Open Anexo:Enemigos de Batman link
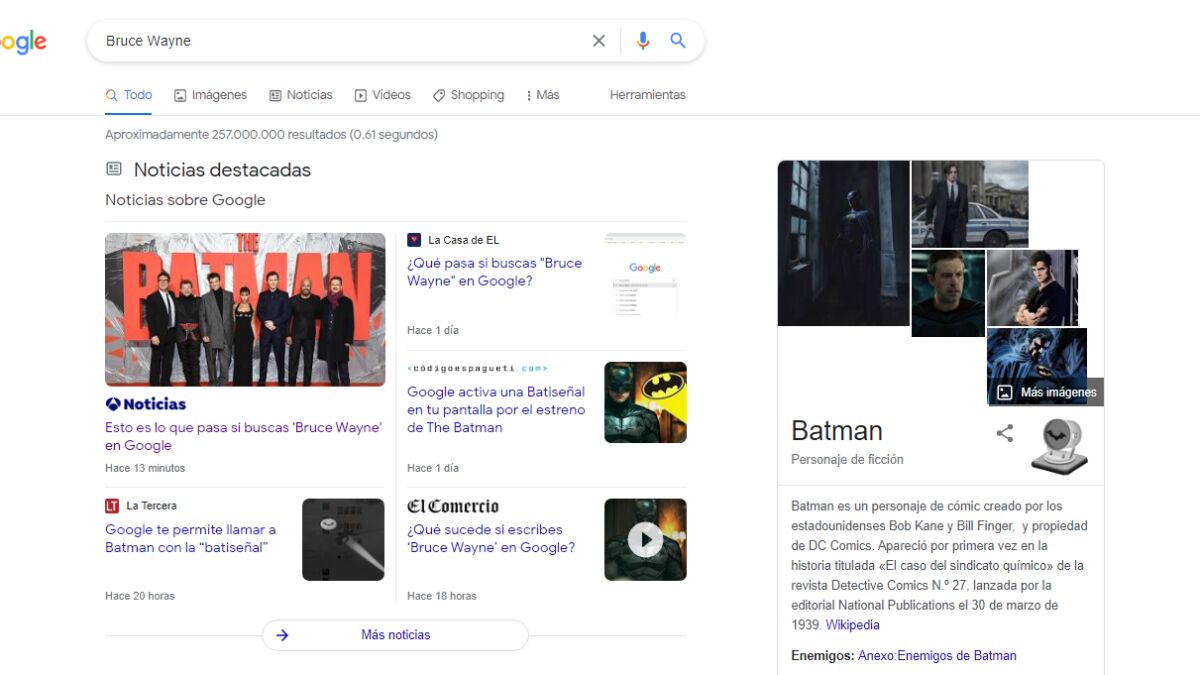The width and height of the screenshot is (1200, 675). click(937, 656)
